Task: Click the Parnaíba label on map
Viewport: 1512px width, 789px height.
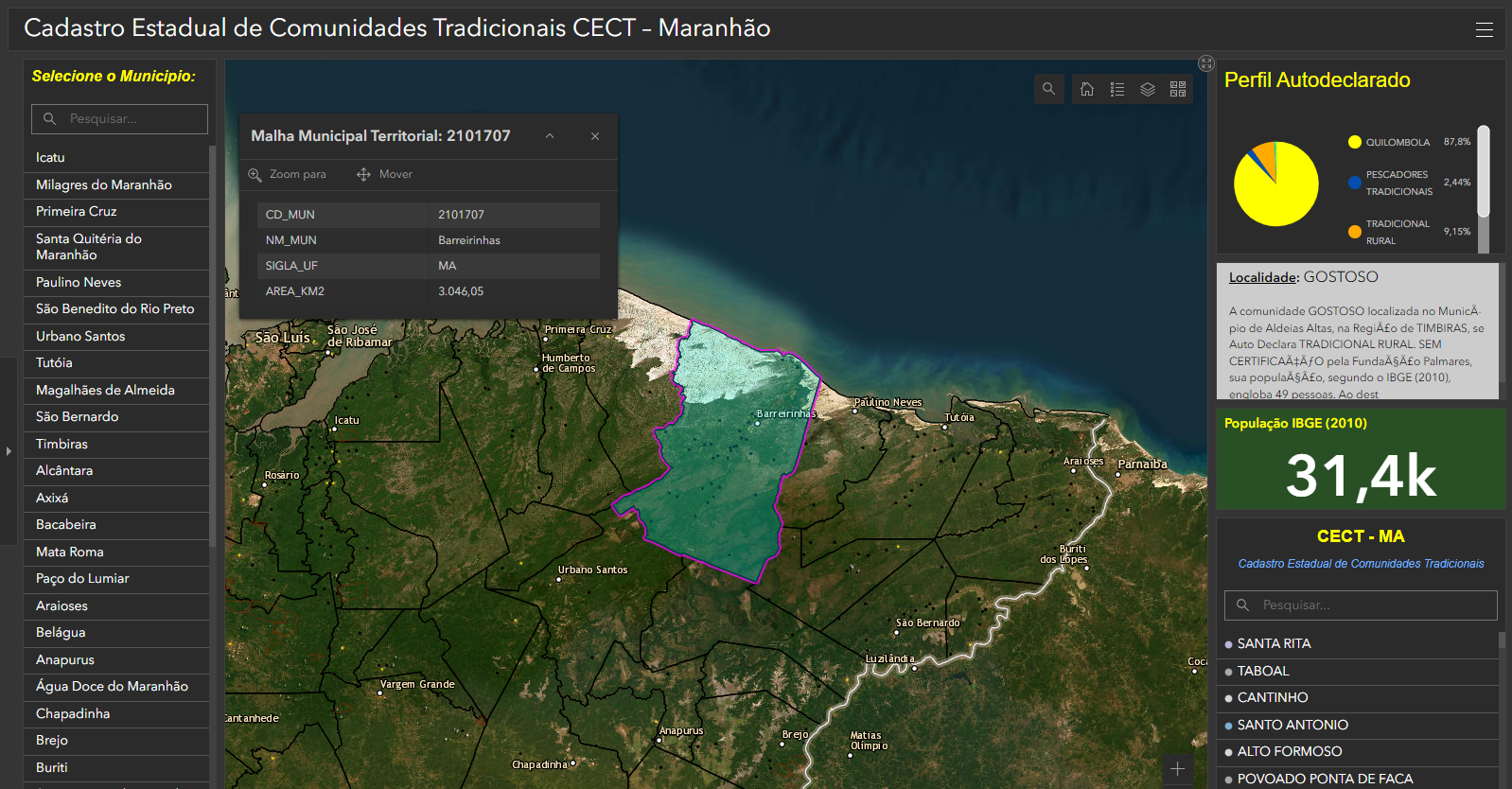Action: [x=1142, y=465]
